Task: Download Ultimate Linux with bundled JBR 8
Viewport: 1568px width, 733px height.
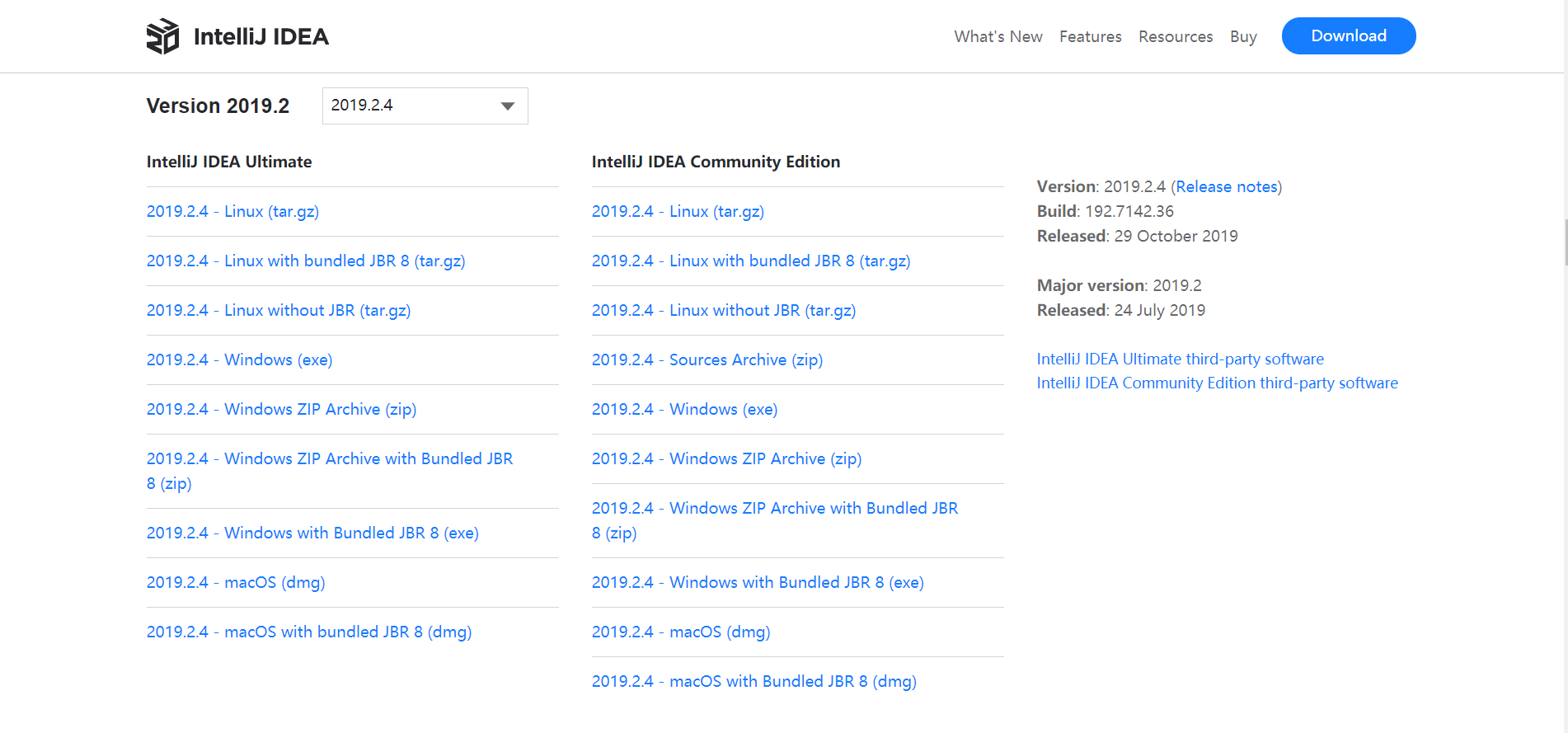Action: point(306,261)
